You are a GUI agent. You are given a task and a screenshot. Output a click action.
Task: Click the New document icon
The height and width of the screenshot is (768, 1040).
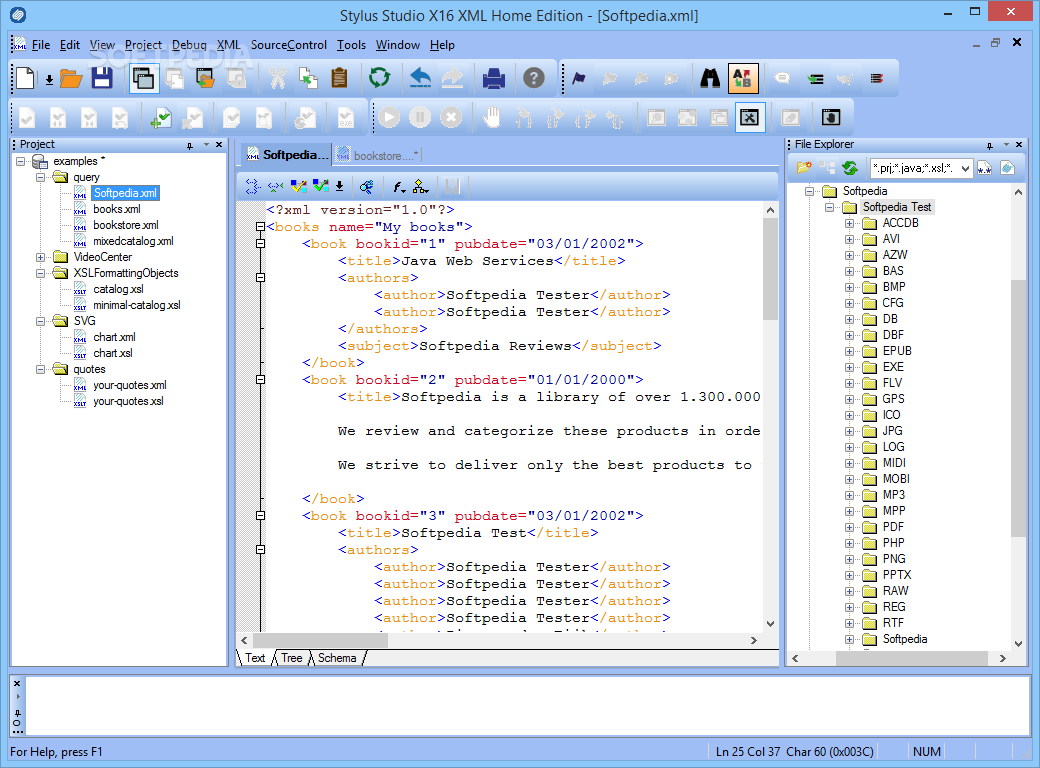pyautogui.click(x=26, y=78)
